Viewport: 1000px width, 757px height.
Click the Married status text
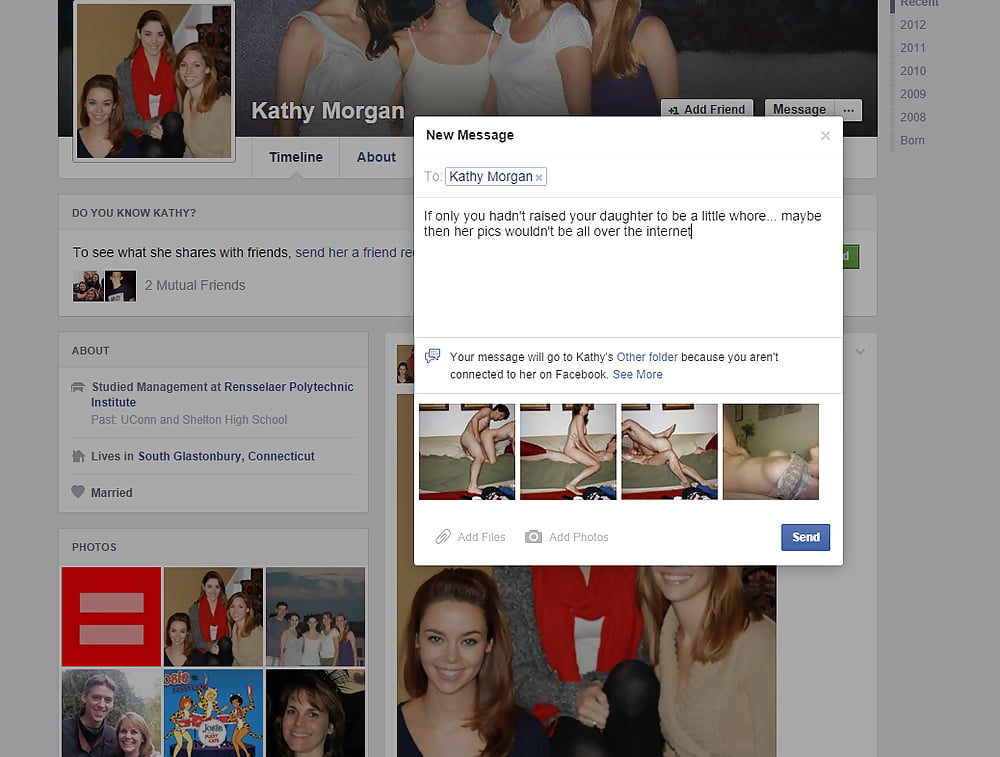pos(112,493)
